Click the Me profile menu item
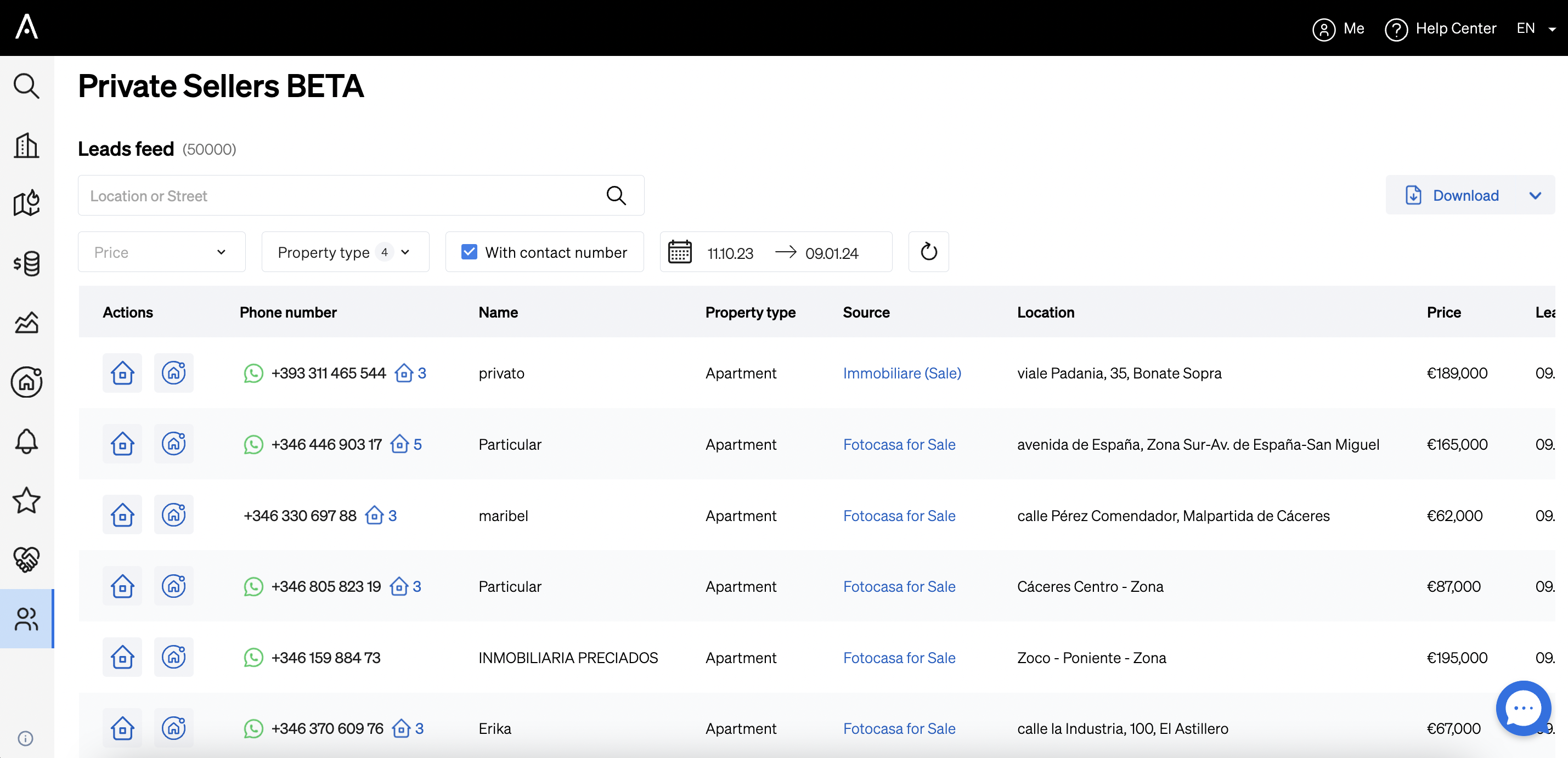Viewport: 1568px width, 758px height. [x=1339, y=27]
